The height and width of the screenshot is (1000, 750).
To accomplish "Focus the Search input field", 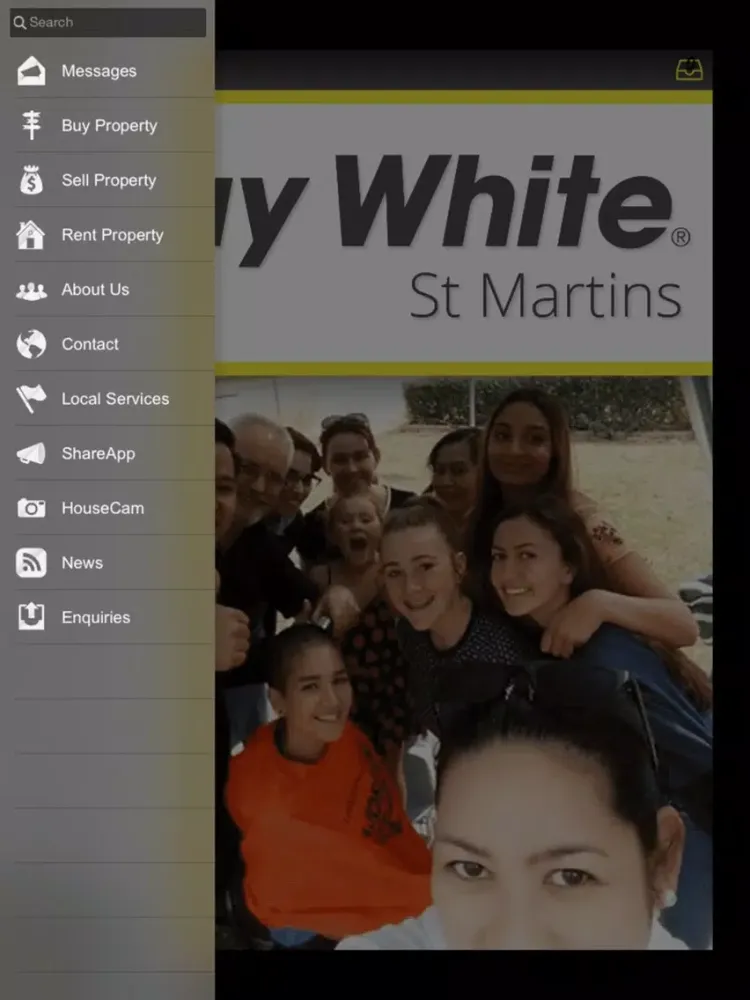I will click(108, 22).
